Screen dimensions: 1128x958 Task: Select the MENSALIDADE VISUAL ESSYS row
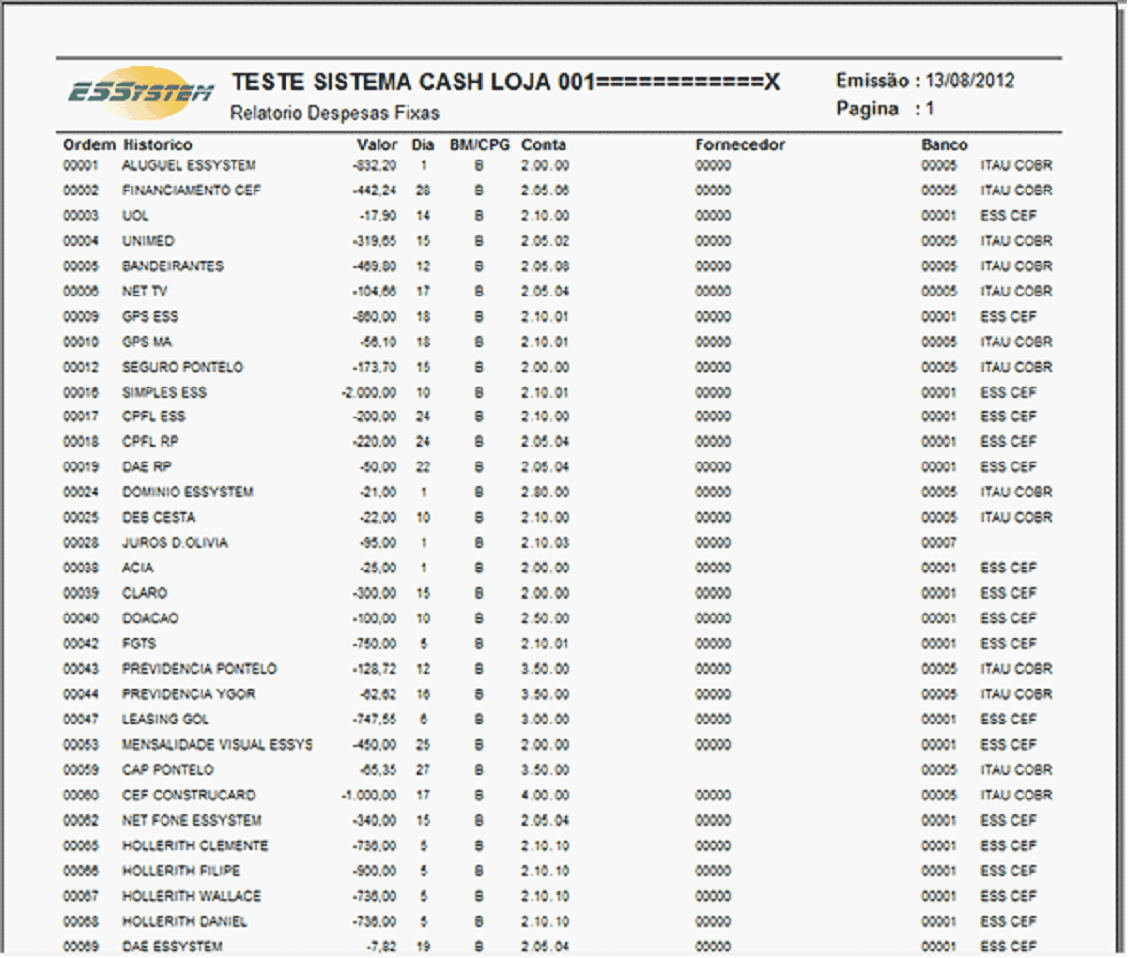click(217, 744)
